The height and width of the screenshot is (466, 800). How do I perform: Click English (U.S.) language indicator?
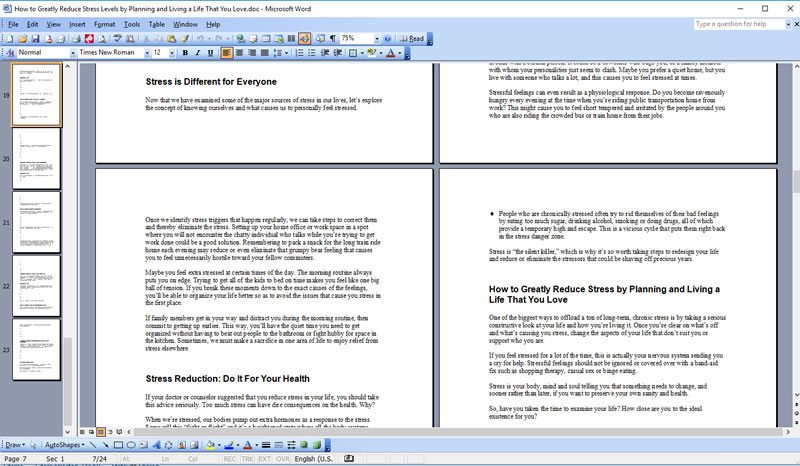coord(314,459)
